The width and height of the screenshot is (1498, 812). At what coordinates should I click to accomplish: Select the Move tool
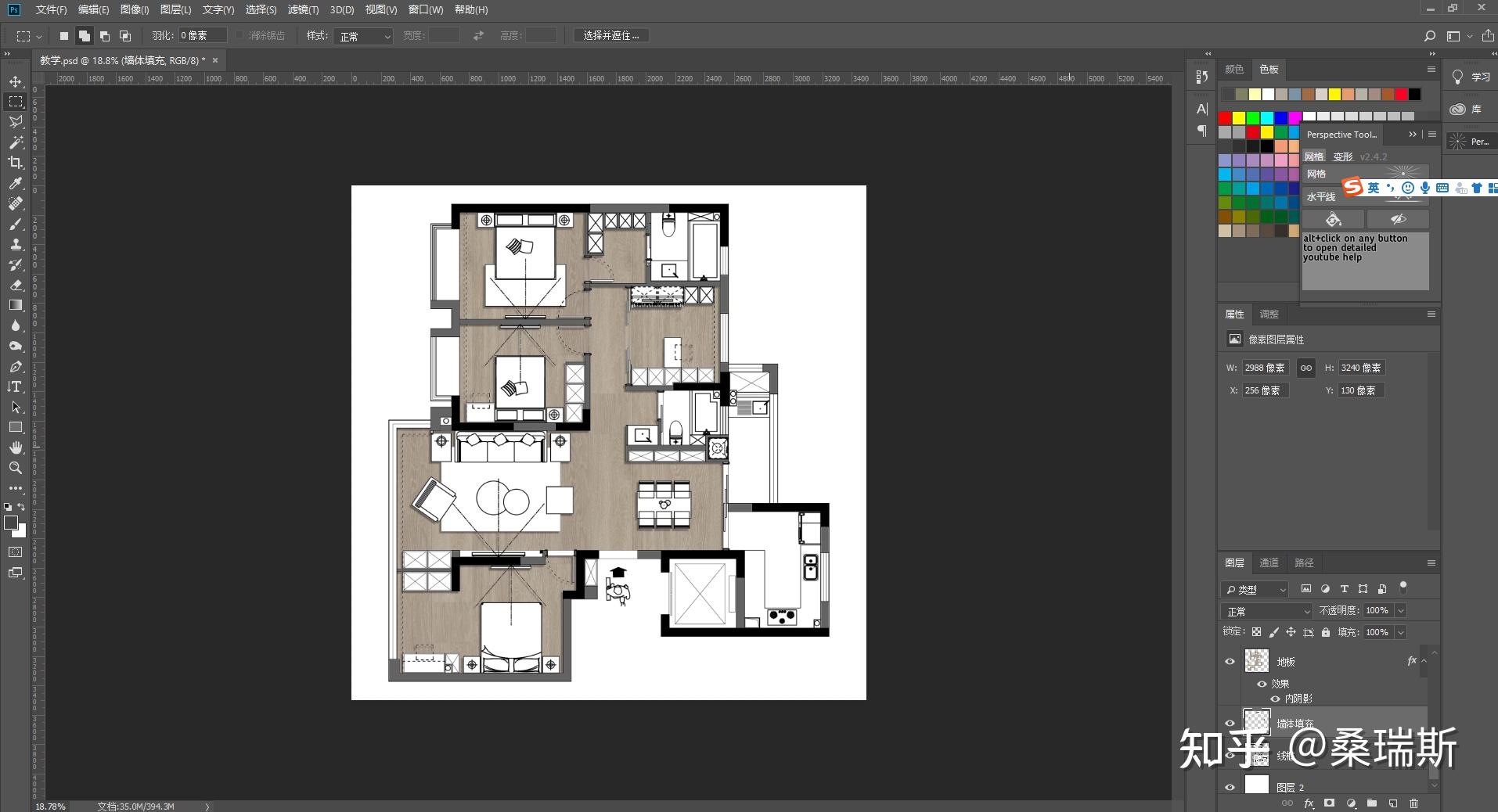point(16,81)
